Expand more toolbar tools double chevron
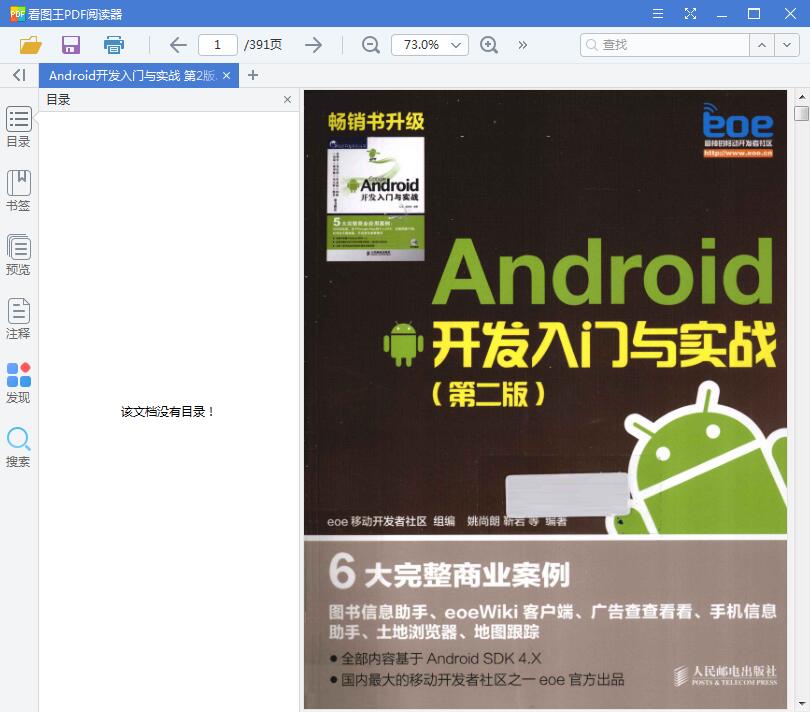The width and height of the screenshot is (810, 712). [x=523, y=45]
